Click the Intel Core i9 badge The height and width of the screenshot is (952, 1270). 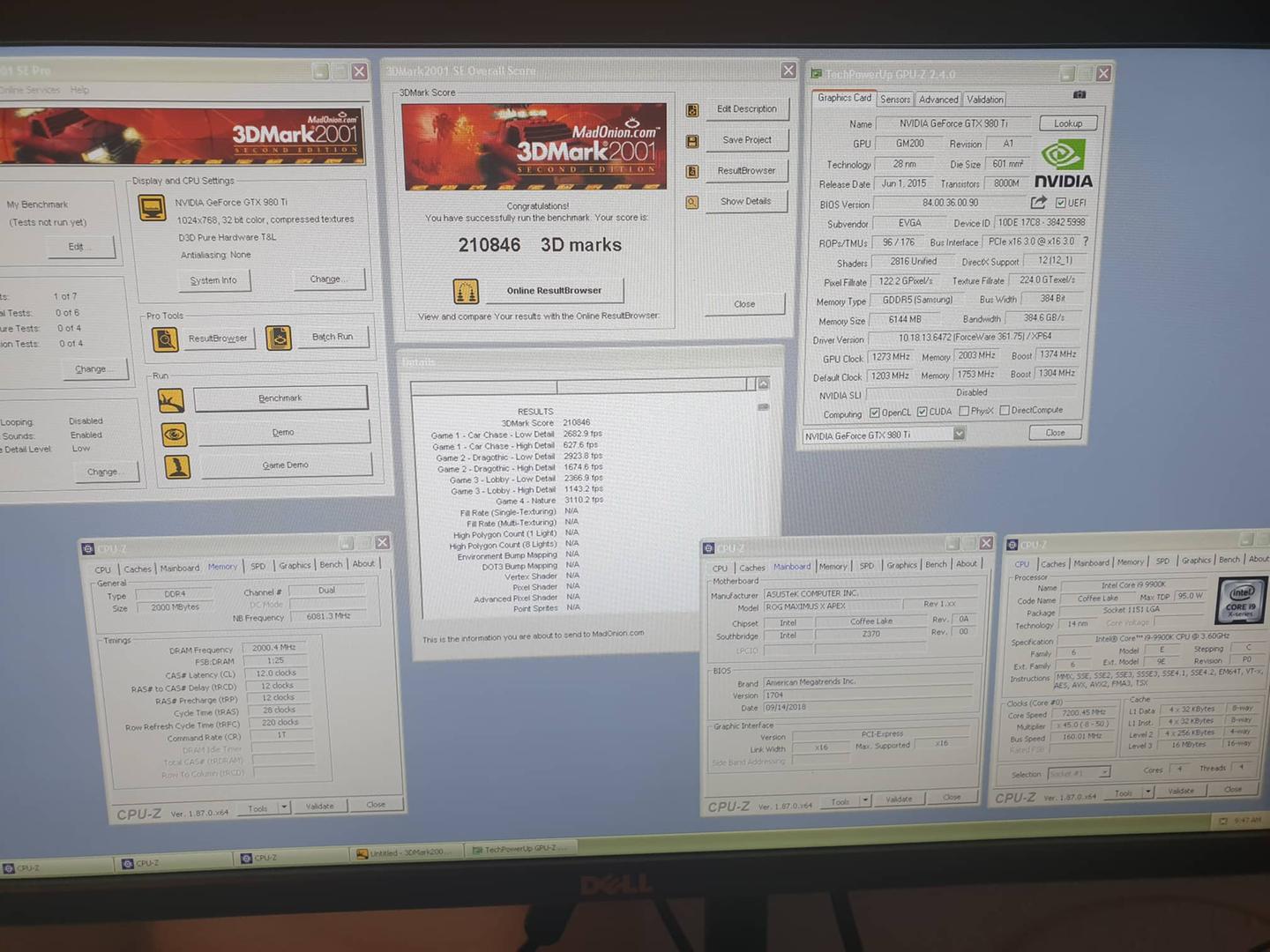point(1241,600)
